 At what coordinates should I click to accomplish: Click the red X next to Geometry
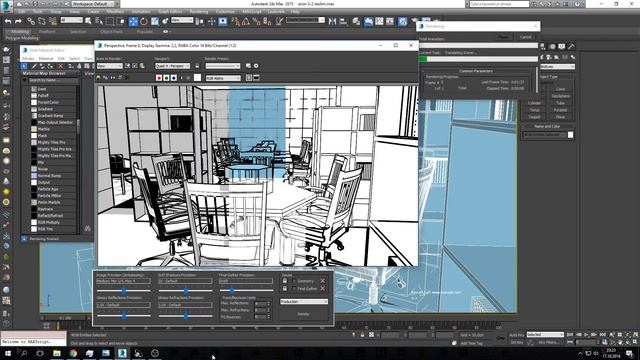322,281
